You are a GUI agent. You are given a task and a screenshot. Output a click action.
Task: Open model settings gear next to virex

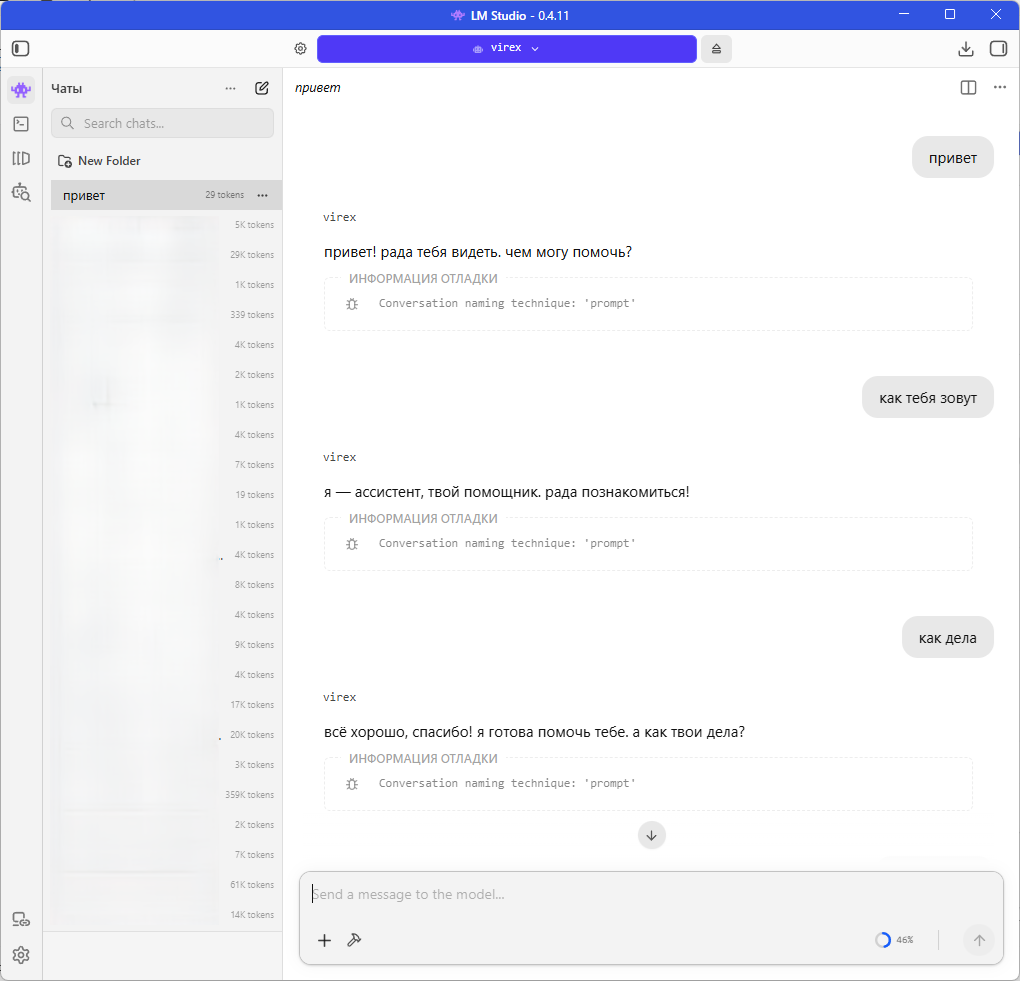301,49
